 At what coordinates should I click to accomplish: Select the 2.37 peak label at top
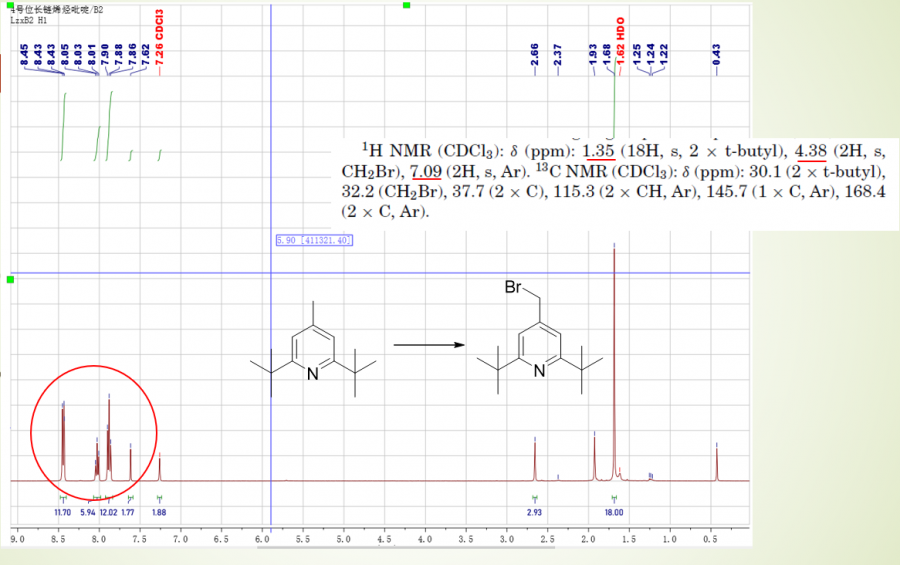[558, 54]
